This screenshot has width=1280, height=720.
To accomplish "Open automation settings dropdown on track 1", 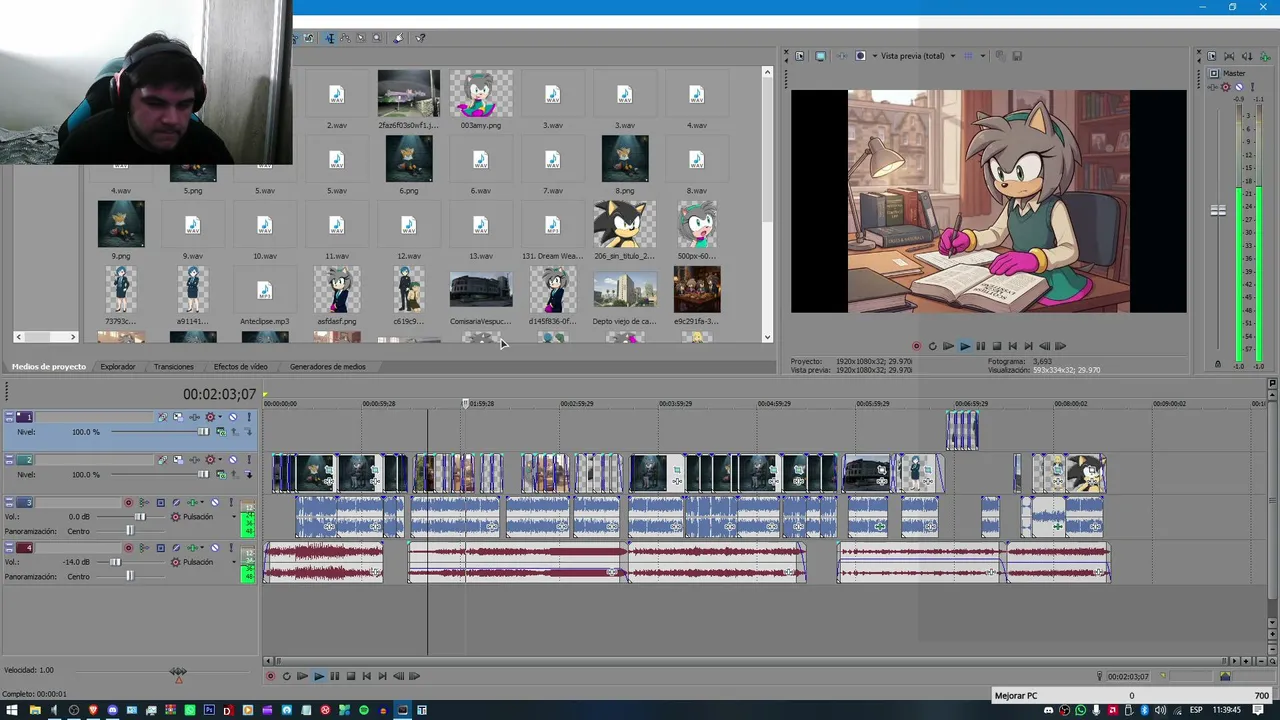I will coord(221,417).
